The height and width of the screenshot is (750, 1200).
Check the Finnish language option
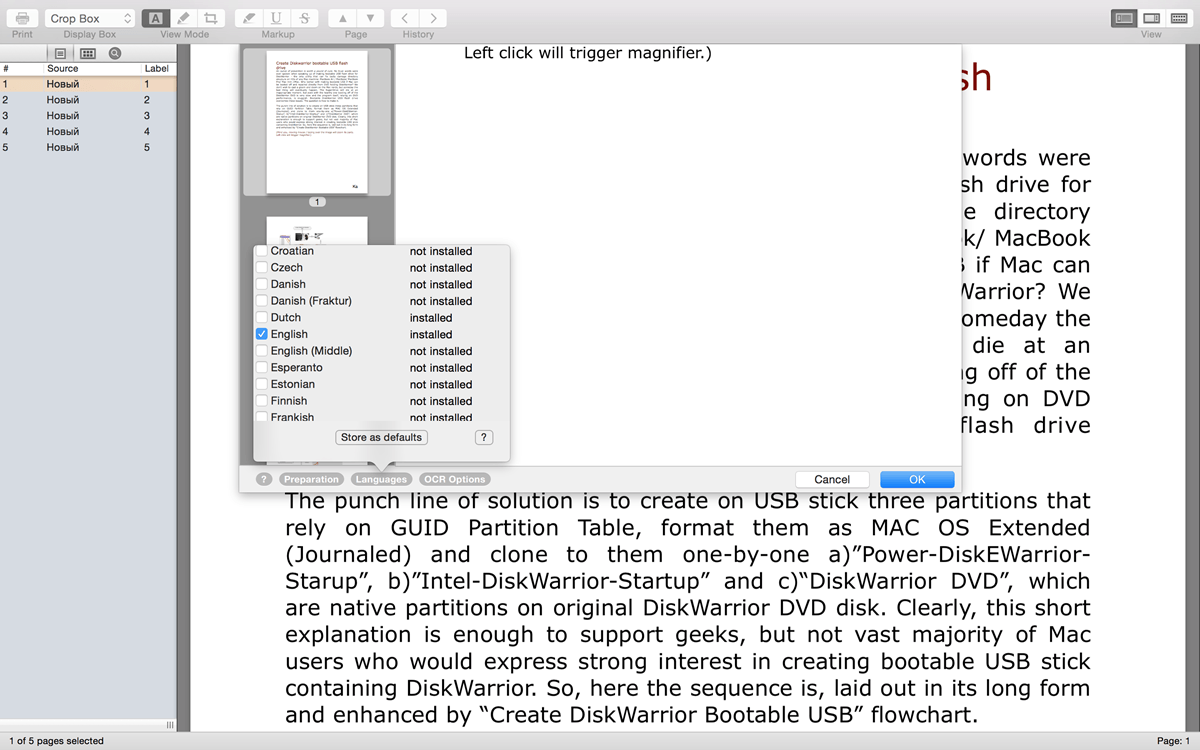(x=261, y=400)
